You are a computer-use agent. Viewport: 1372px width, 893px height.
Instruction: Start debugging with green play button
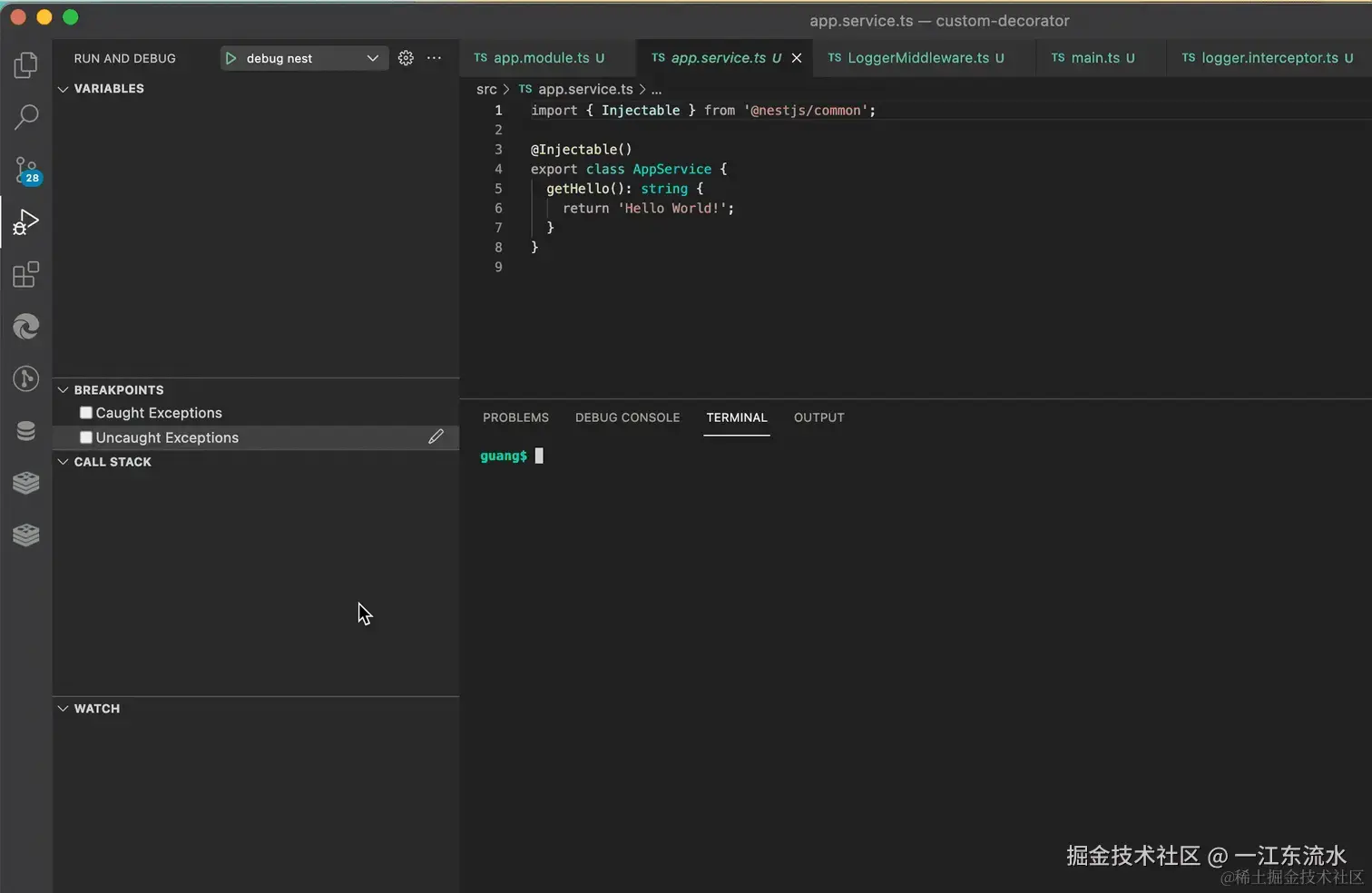(x=230, y=58)
